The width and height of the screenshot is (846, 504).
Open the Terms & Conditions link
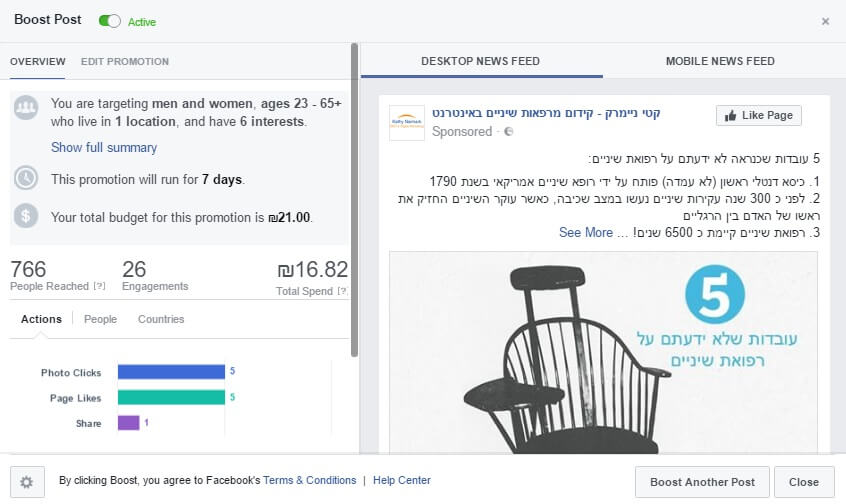point(310,480)
